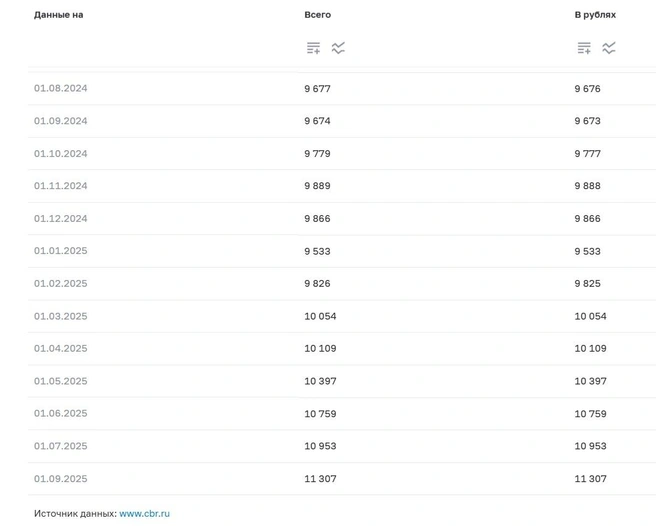This screenshot has height=526, width=656.
Task: Click the 9 825 value in В рублях
Action: (587, 283)
